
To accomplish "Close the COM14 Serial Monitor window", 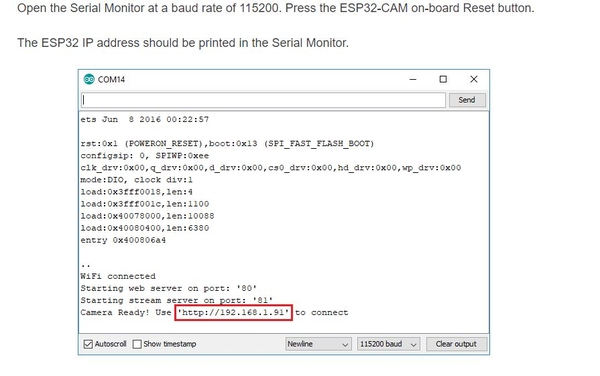I will (x=474, y=79).
